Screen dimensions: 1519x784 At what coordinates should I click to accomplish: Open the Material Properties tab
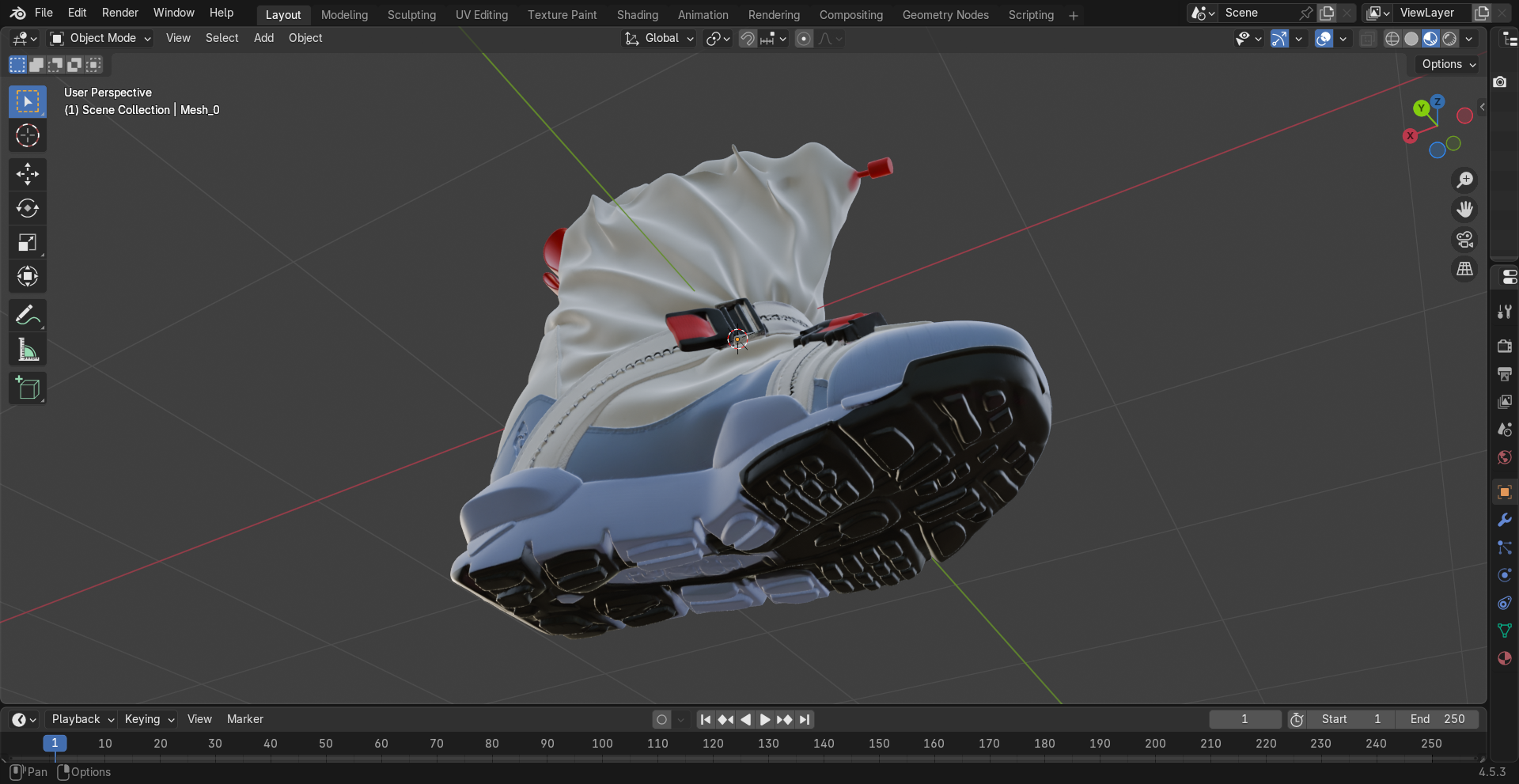point(1504,658)
